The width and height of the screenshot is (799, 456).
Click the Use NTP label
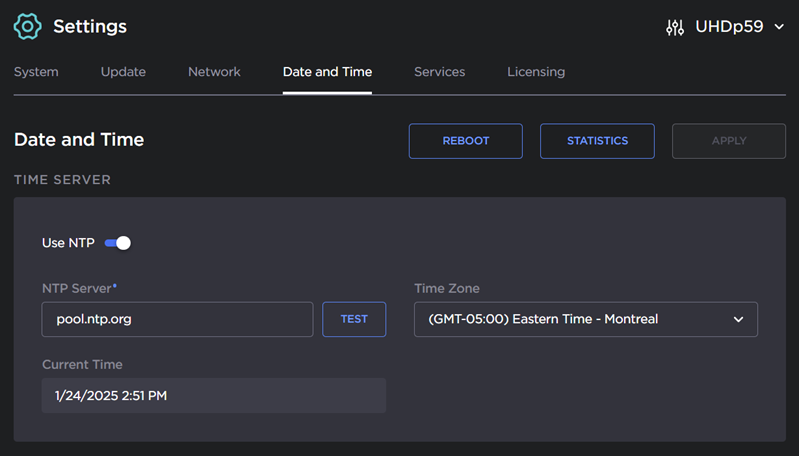(x=68, y=243)
